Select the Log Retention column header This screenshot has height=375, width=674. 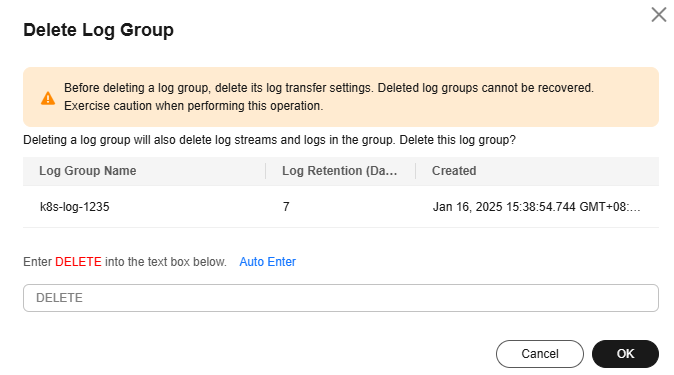click(x=340, y=171)
